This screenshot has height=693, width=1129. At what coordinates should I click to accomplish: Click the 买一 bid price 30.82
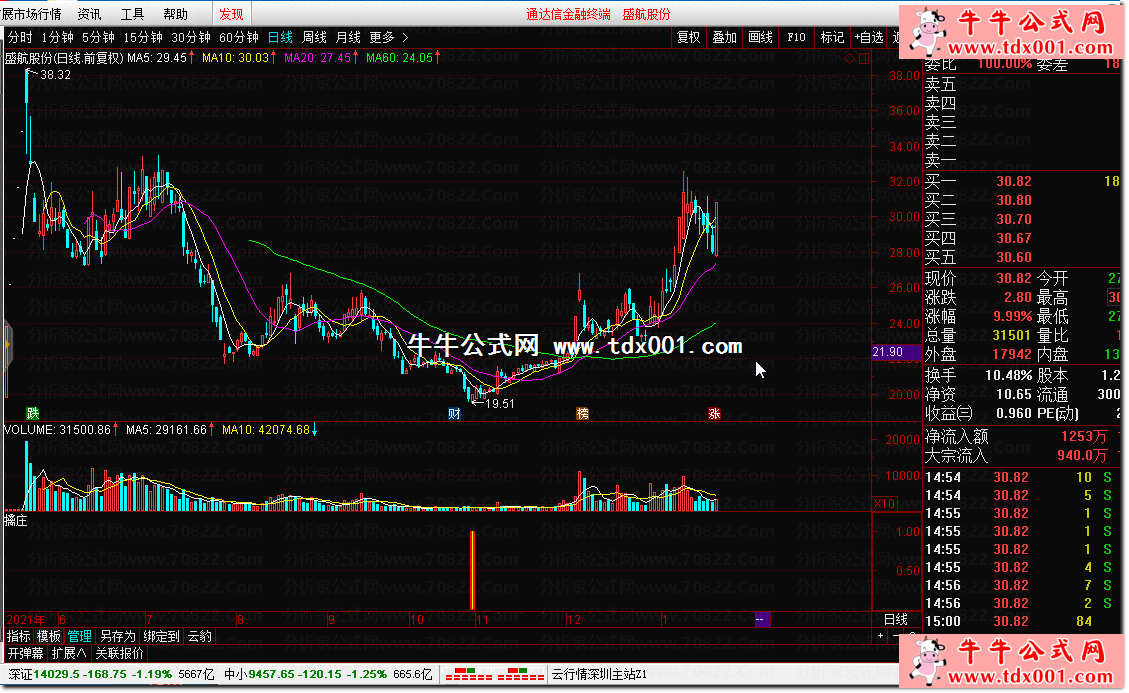point(1014,182)
